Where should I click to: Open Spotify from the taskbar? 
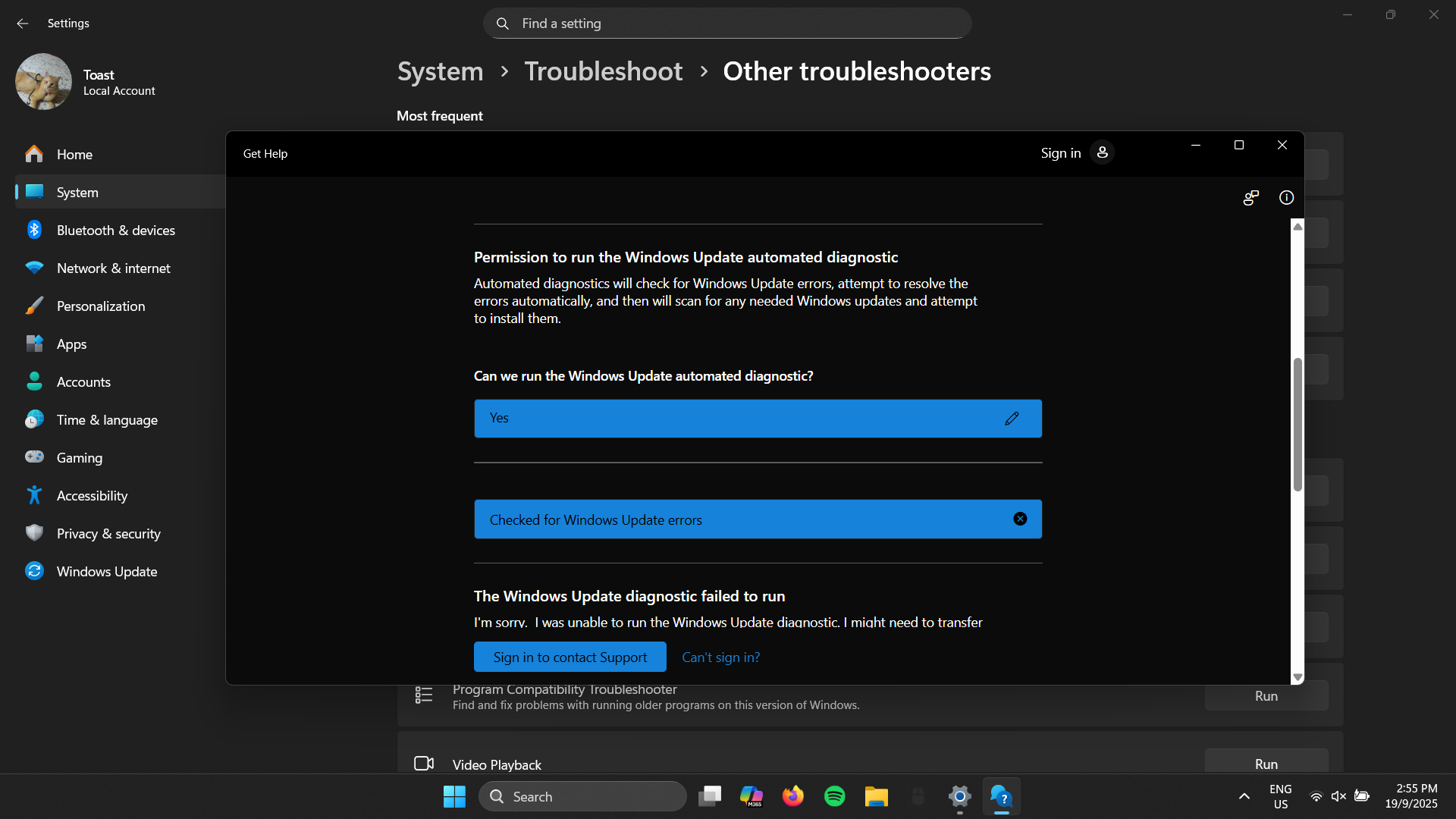point(834,796)
